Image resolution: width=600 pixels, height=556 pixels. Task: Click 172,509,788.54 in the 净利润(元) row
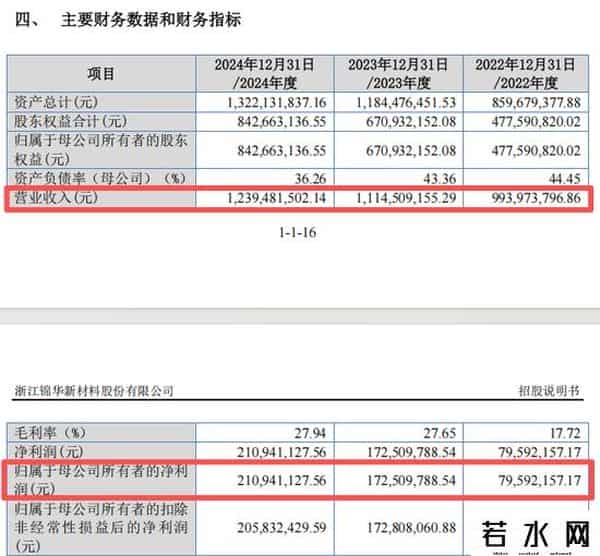coord(411,453)
